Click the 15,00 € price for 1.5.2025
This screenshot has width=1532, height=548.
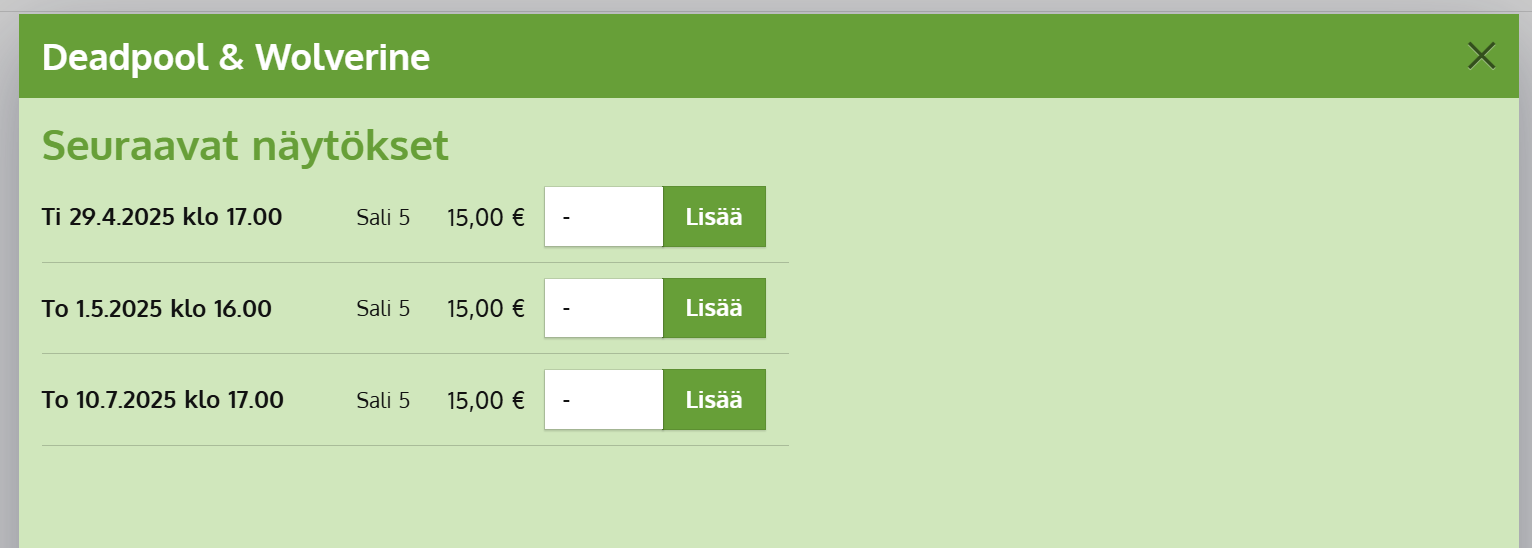click(485, 309)
